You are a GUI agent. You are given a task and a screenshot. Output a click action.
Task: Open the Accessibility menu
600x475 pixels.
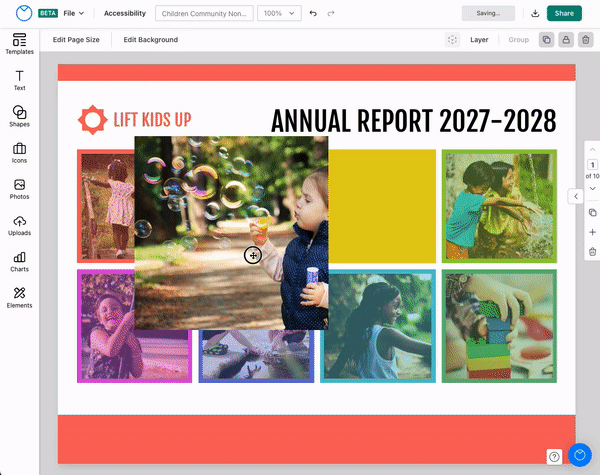[x=125, y=13]
